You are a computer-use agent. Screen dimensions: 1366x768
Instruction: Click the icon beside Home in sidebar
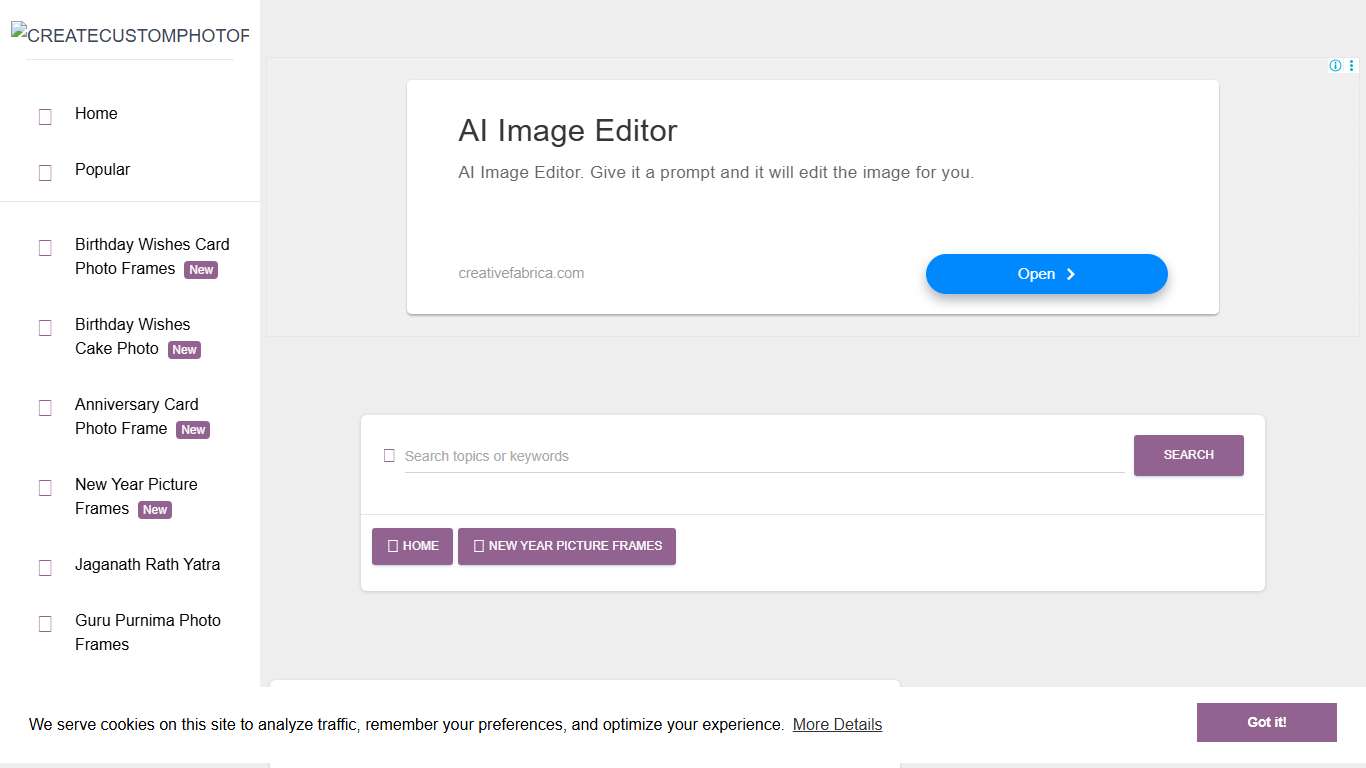coord(45,117)
